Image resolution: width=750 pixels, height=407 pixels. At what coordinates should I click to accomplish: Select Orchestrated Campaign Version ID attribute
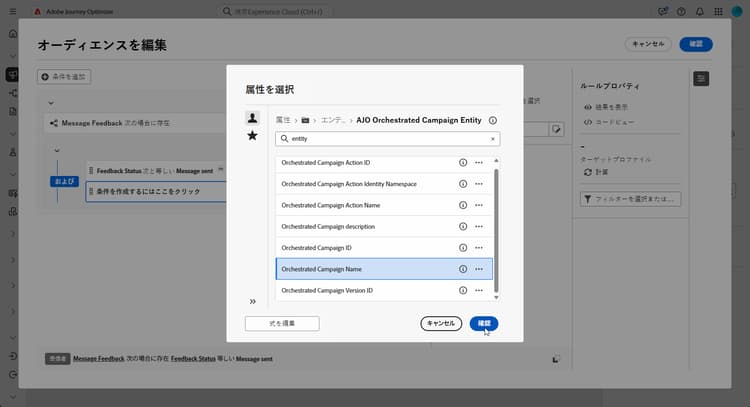[384, 290]
